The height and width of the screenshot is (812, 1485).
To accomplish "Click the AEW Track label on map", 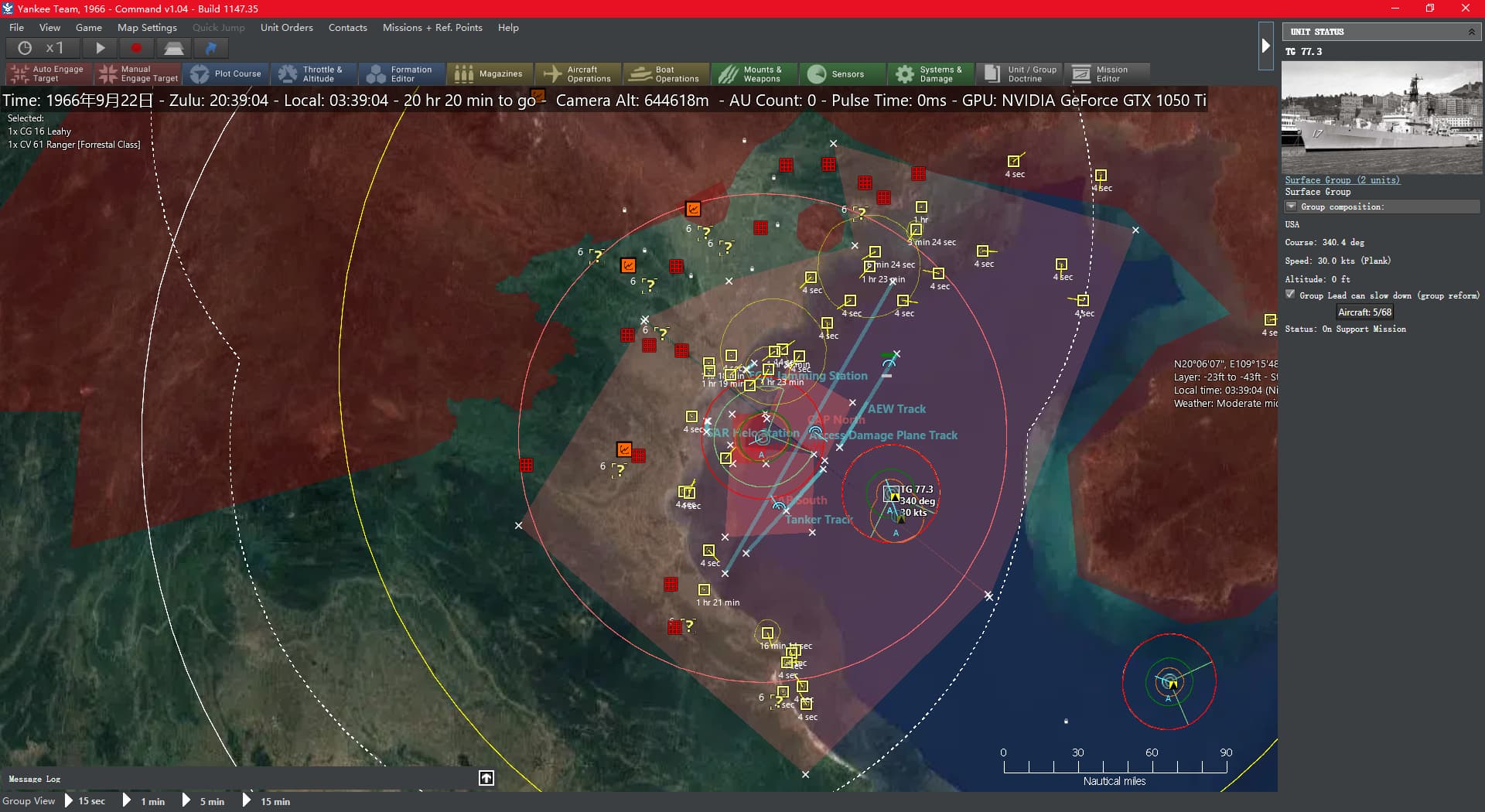I will pos(896,409).
